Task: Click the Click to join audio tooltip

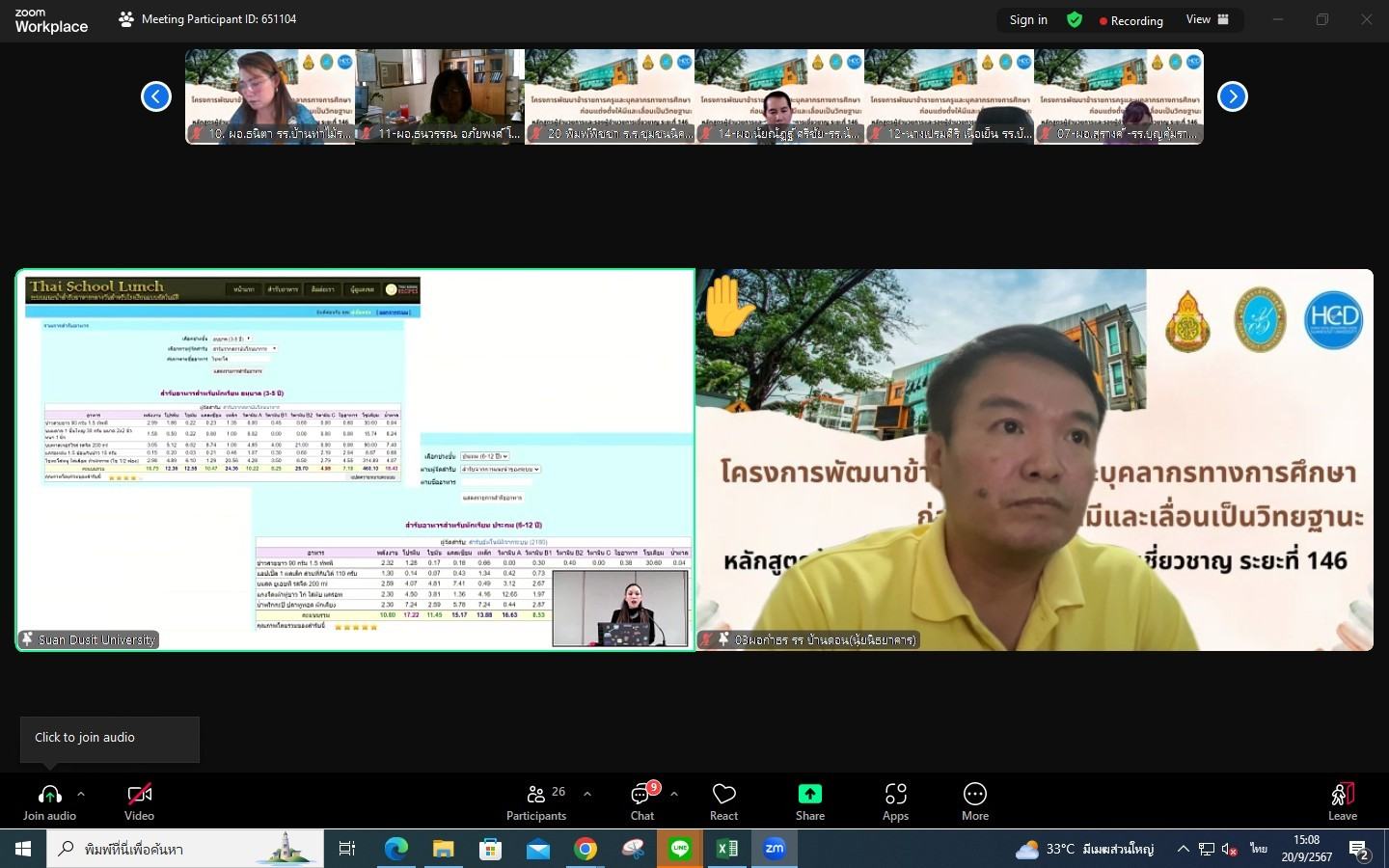Action: pos(110,738)
